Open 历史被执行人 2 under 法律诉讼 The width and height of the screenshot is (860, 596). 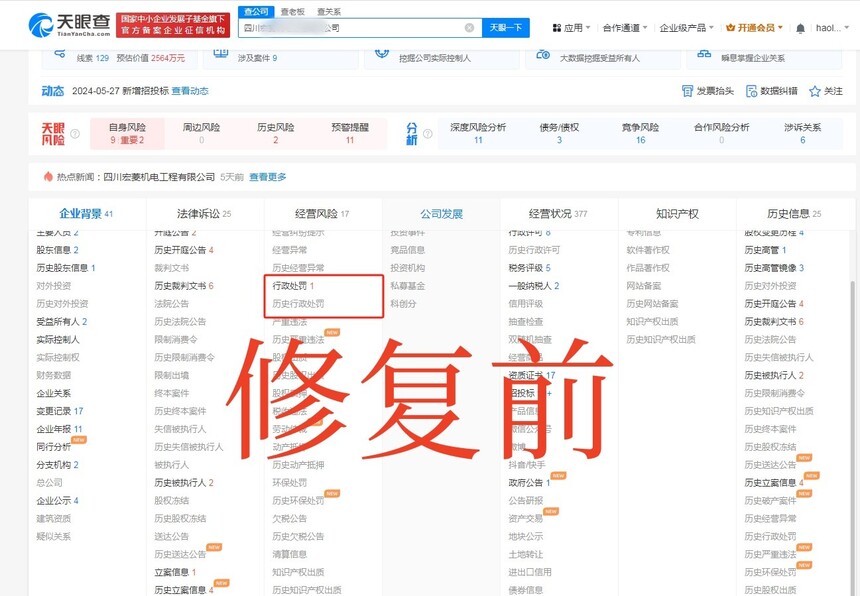[x=184, y=483]
